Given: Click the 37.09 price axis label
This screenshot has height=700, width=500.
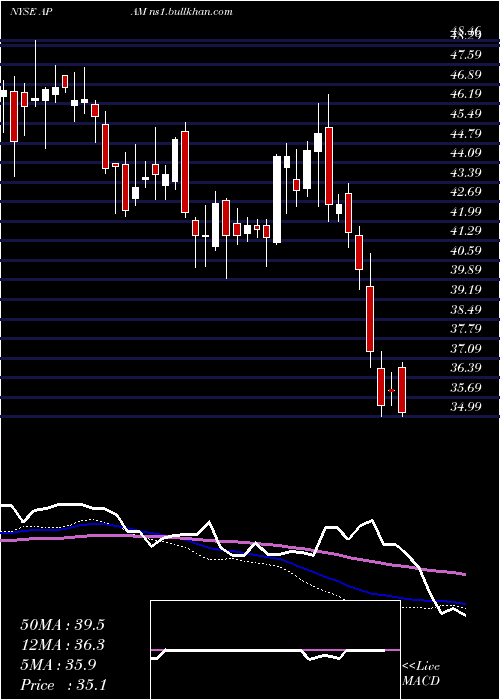Looking at the screenshot, I should tap(466, 348).
